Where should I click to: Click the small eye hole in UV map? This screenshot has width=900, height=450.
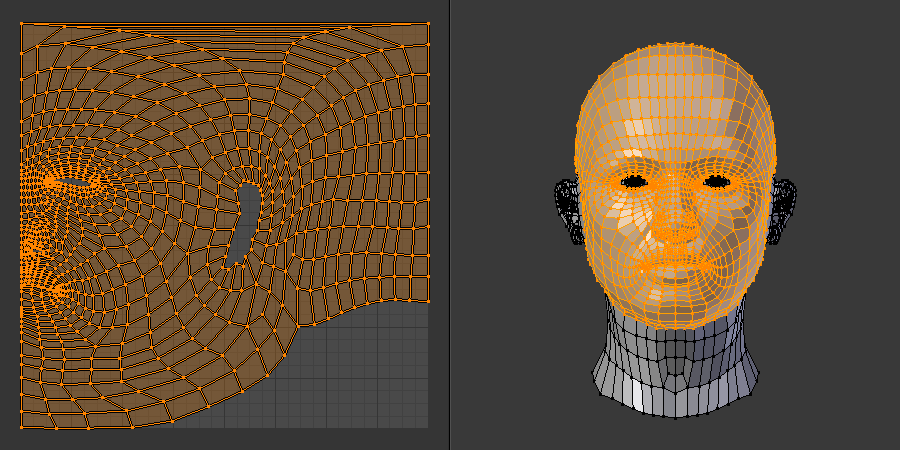(75, 183)
